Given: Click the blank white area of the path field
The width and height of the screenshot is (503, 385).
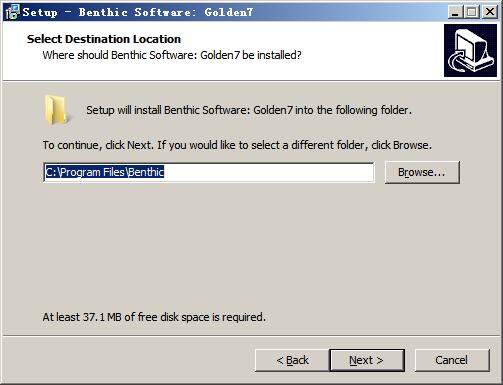Looking at the screenshot, I should coord(269,172).
